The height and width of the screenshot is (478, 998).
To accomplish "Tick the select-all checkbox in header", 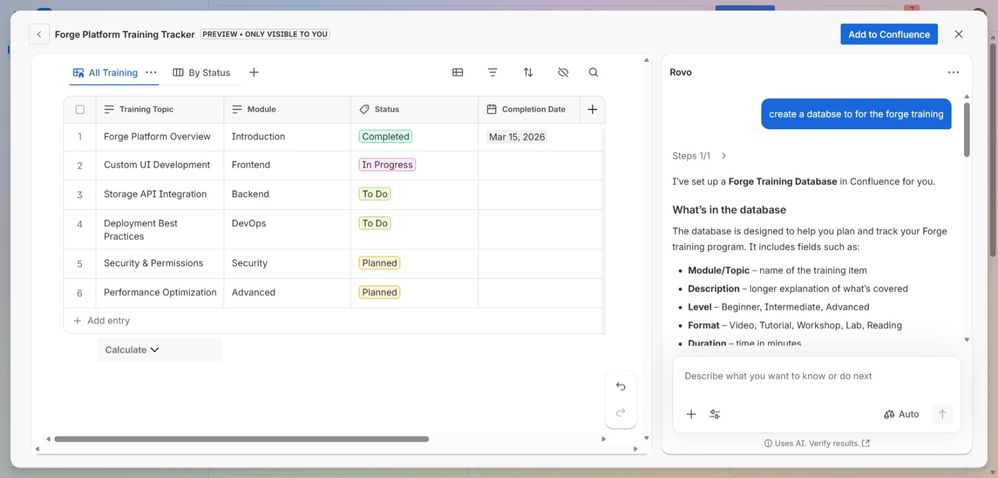I will 80,109.
